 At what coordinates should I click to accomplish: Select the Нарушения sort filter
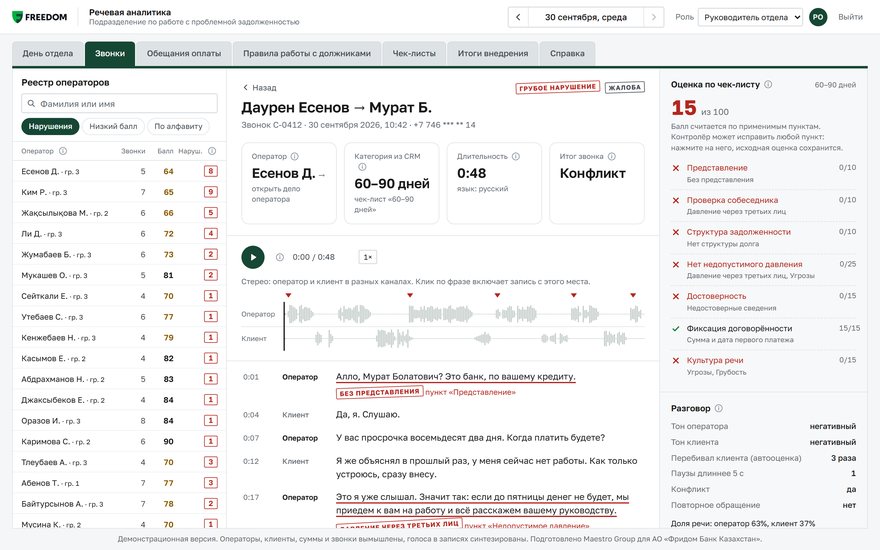pos(50,126)
